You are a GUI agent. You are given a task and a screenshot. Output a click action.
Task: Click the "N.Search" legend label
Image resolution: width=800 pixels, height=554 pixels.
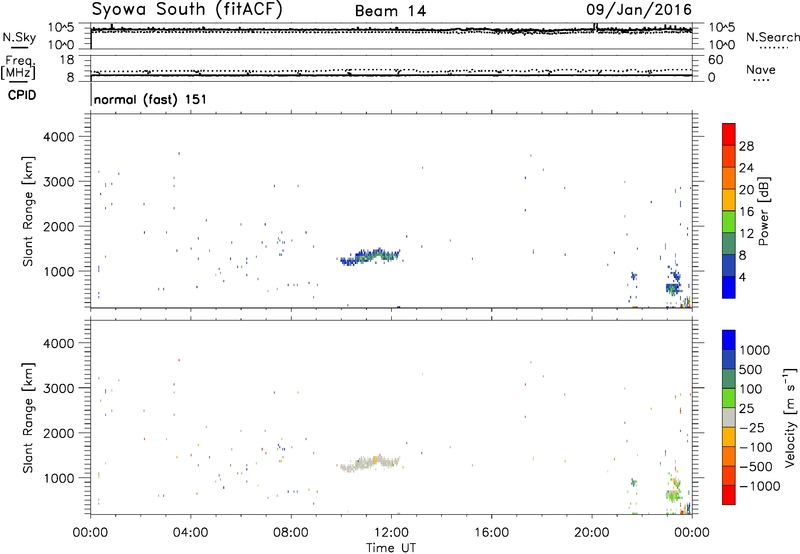772,37
